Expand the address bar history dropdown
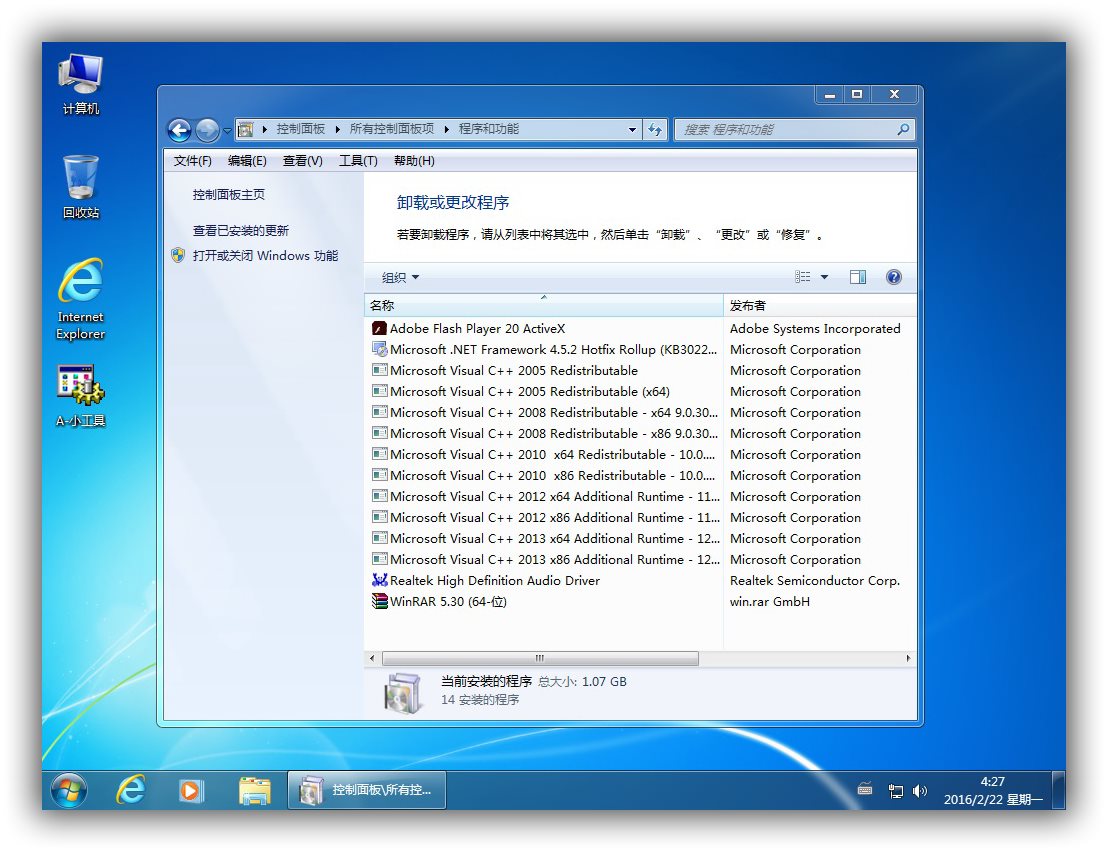Viewport: 1108px width, 852px height. point(632,129)
